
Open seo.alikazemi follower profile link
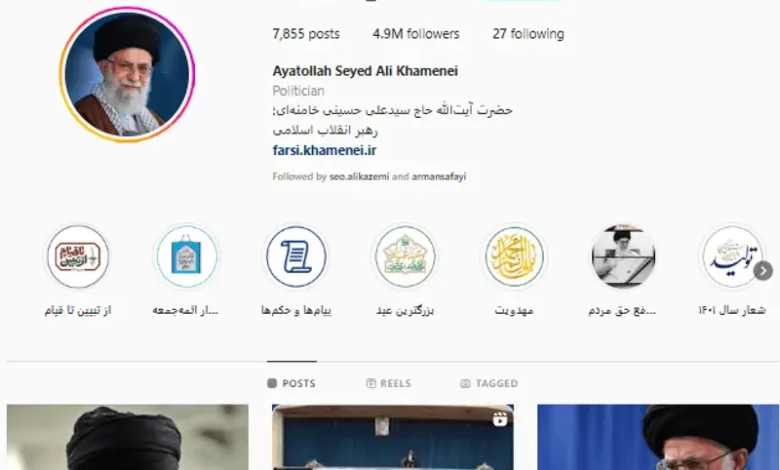click(359, 177)
